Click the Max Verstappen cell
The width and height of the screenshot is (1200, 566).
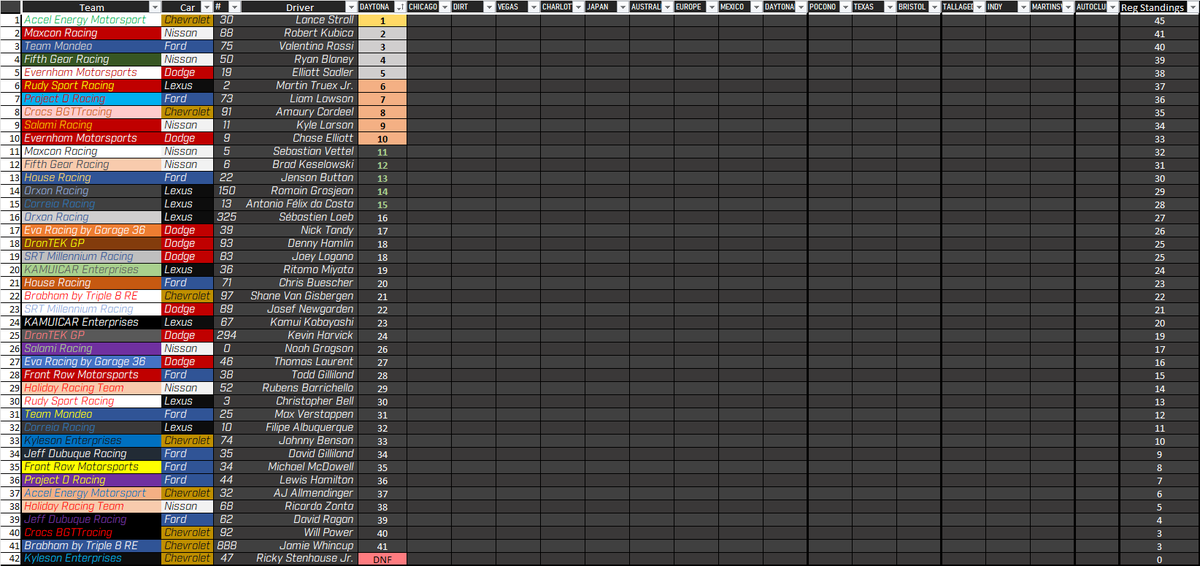pyautogui.click(x=299, y=414)
